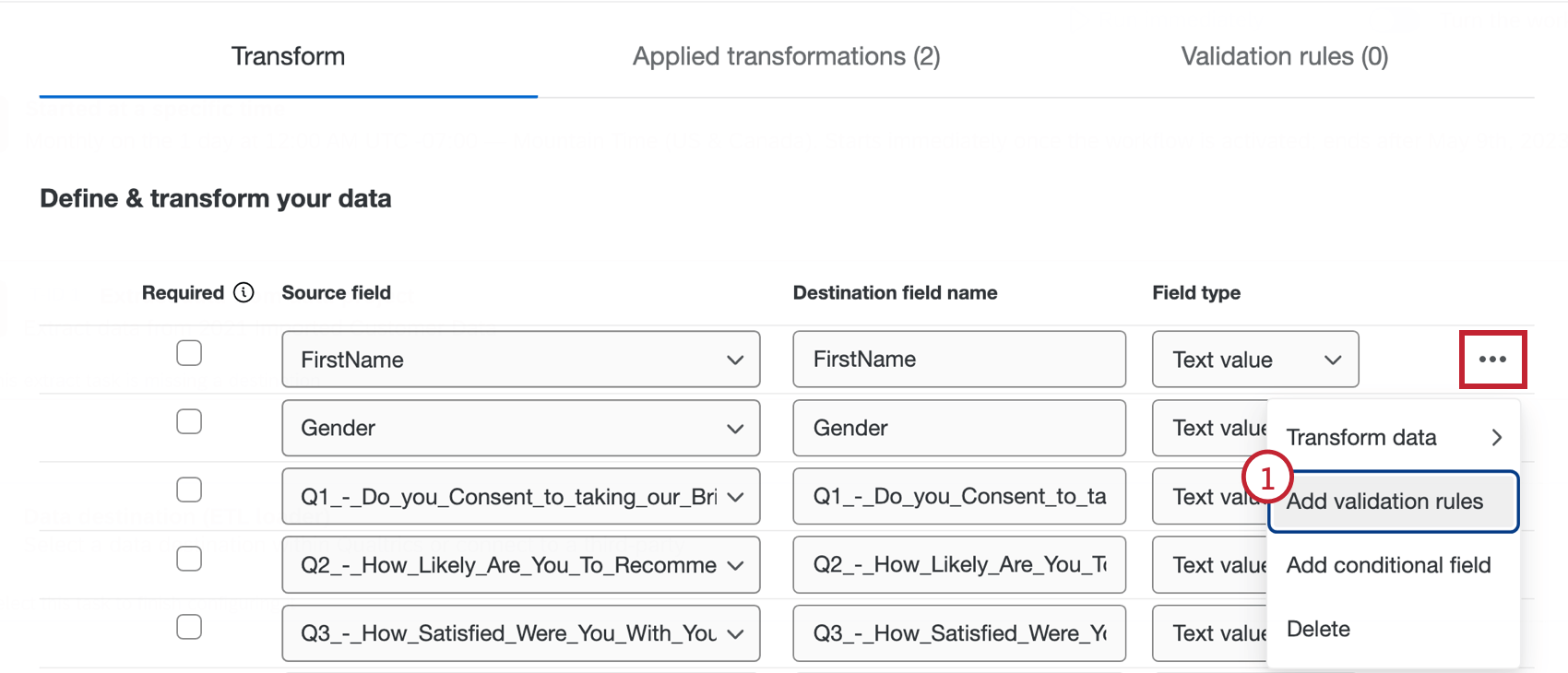Expand the Transform data submenu arrow
The width and height of the screenshot is (1568, 673).
tap(1496, 437)
